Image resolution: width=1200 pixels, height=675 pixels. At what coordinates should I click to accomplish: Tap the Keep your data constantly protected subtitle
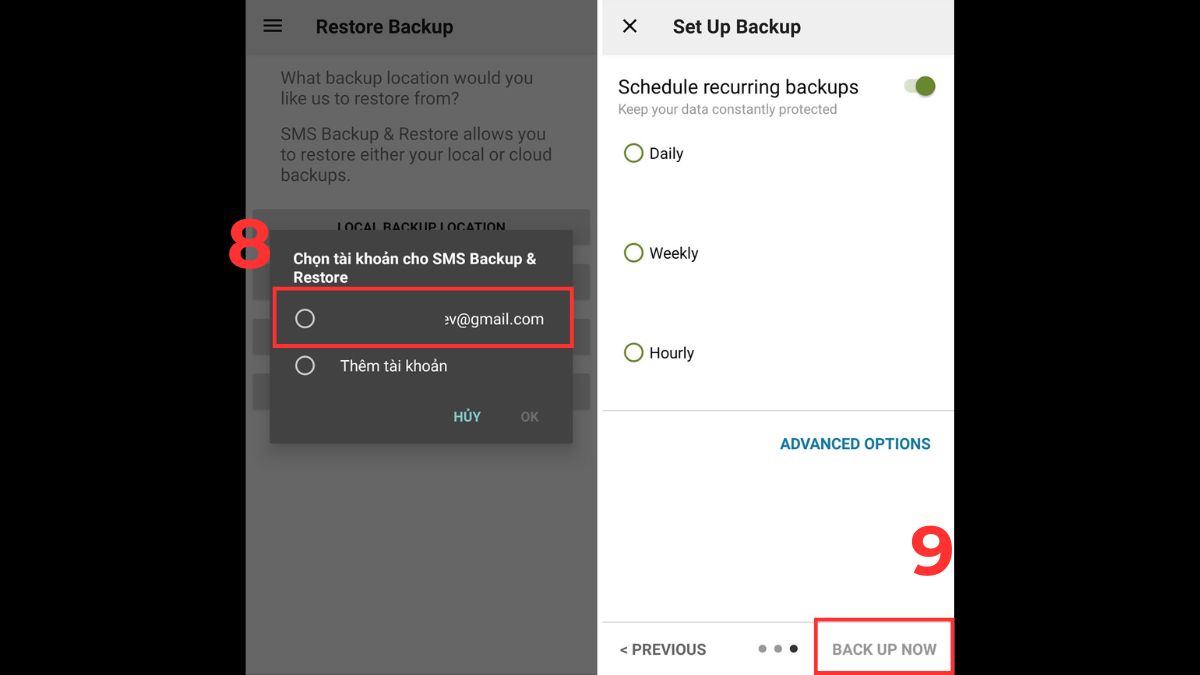(x=727, y=110)
